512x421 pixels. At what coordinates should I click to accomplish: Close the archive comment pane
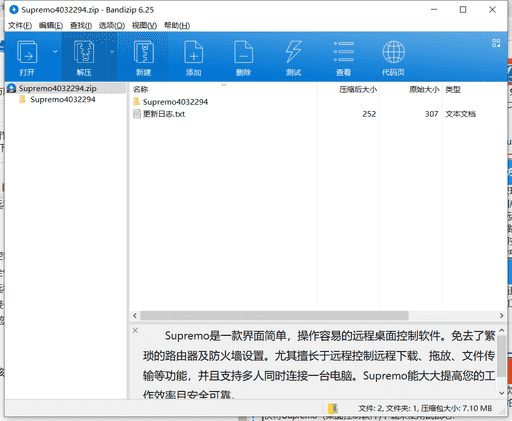135,330
